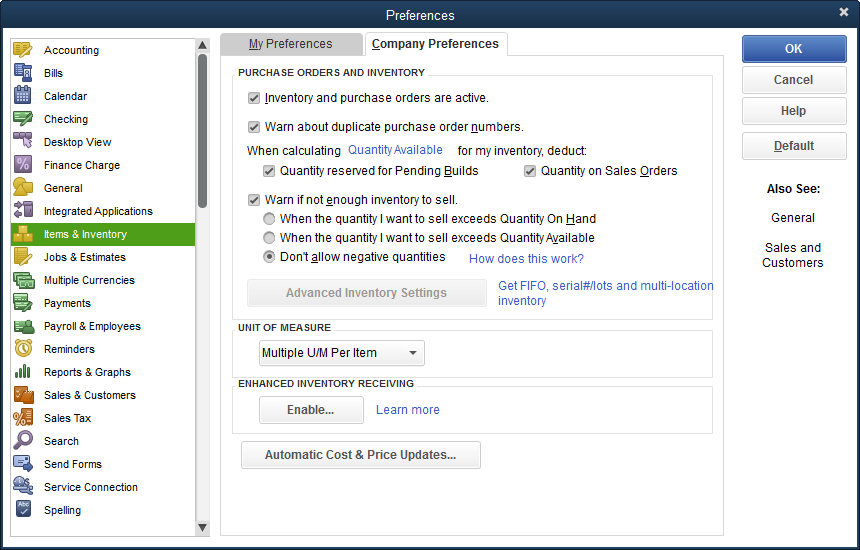Click the Payments icon in sidebar

pyautogui.click(x=23, y=303)
